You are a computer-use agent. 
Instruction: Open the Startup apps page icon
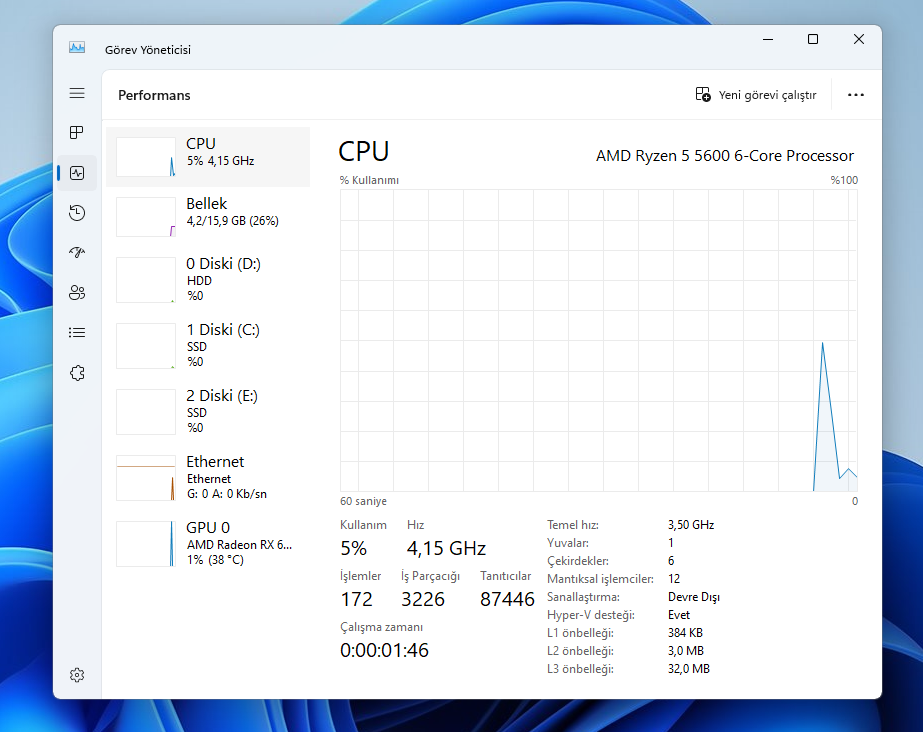77,252
